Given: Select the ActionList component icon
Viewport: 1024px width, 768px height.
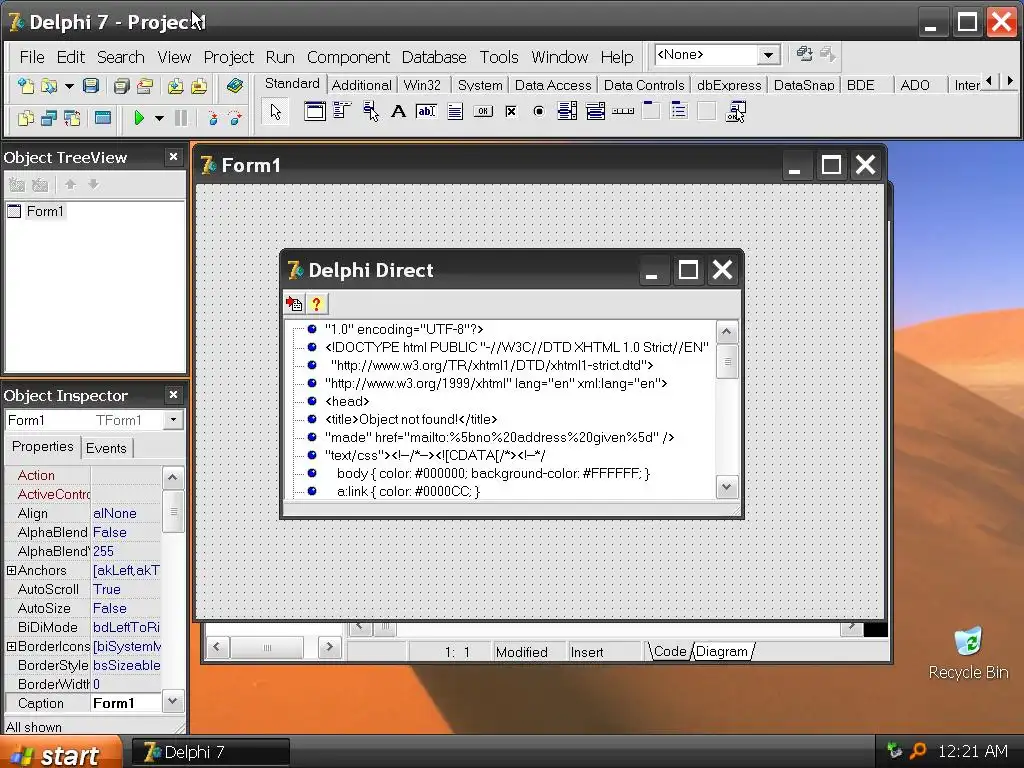Looking at the screenshot, I should [x=736, y=112].
